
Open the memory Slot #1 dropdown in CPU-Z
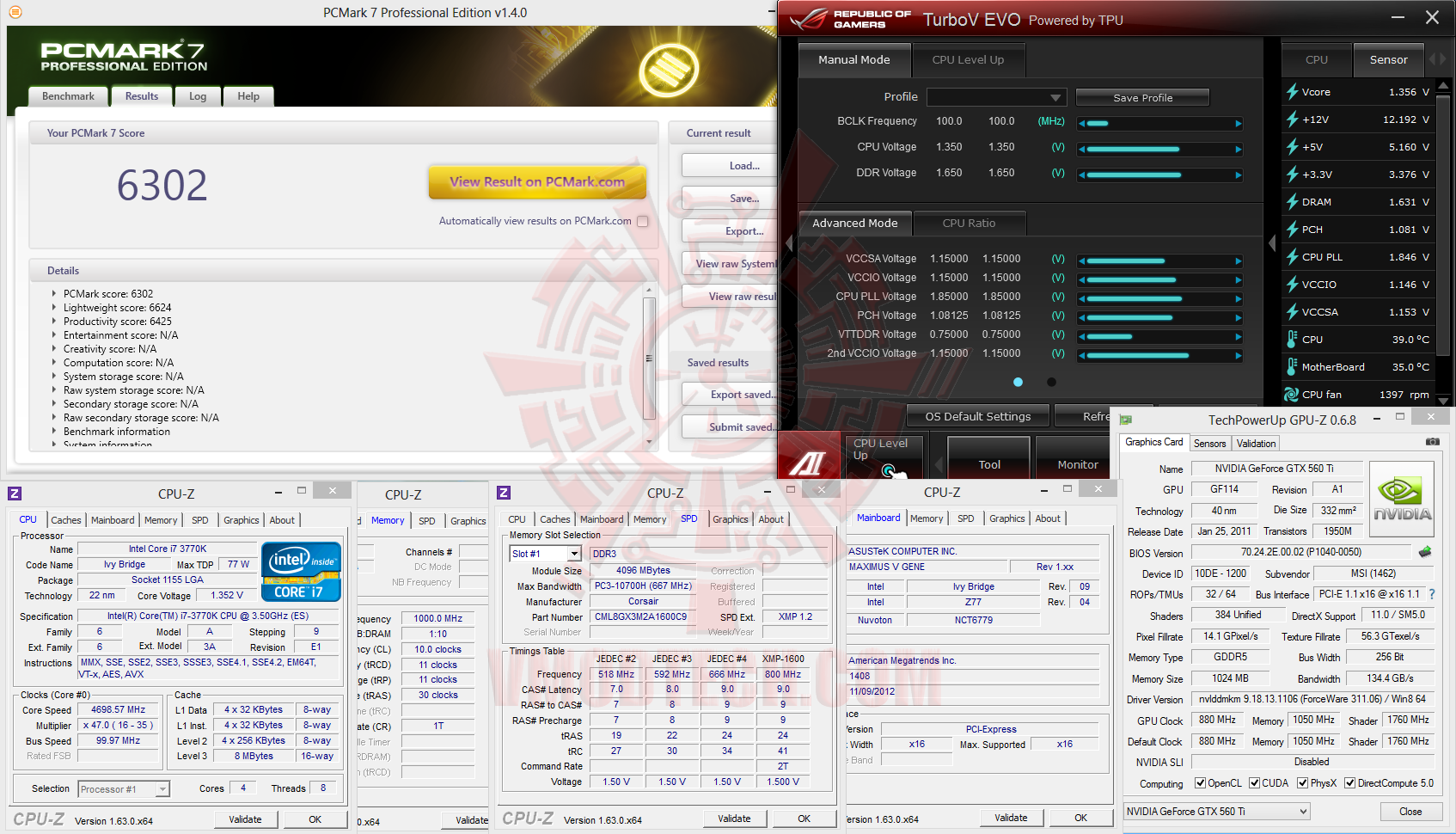tap(546, 554)
